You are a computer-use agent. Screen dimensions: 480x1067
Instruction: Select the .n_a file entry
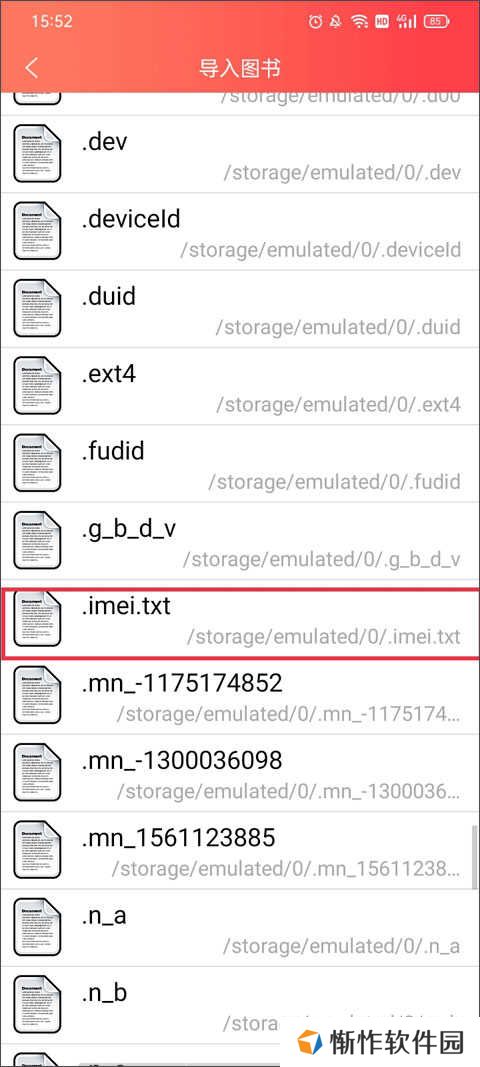tap(240, 928)
